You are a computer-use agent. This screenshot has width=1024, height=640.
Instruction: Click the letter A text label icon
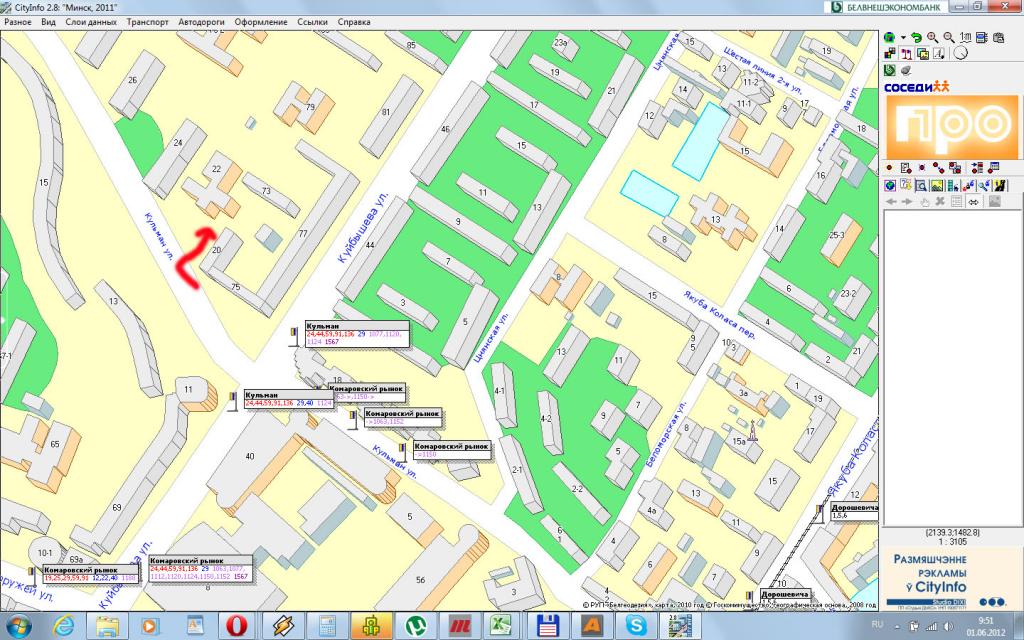tap(938, 54)
